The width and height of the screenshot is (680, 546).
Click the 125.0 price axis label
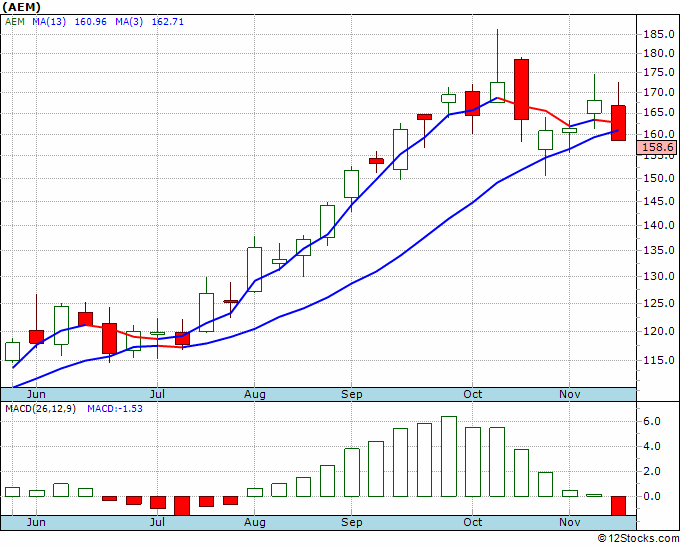[x=659, y=303]
